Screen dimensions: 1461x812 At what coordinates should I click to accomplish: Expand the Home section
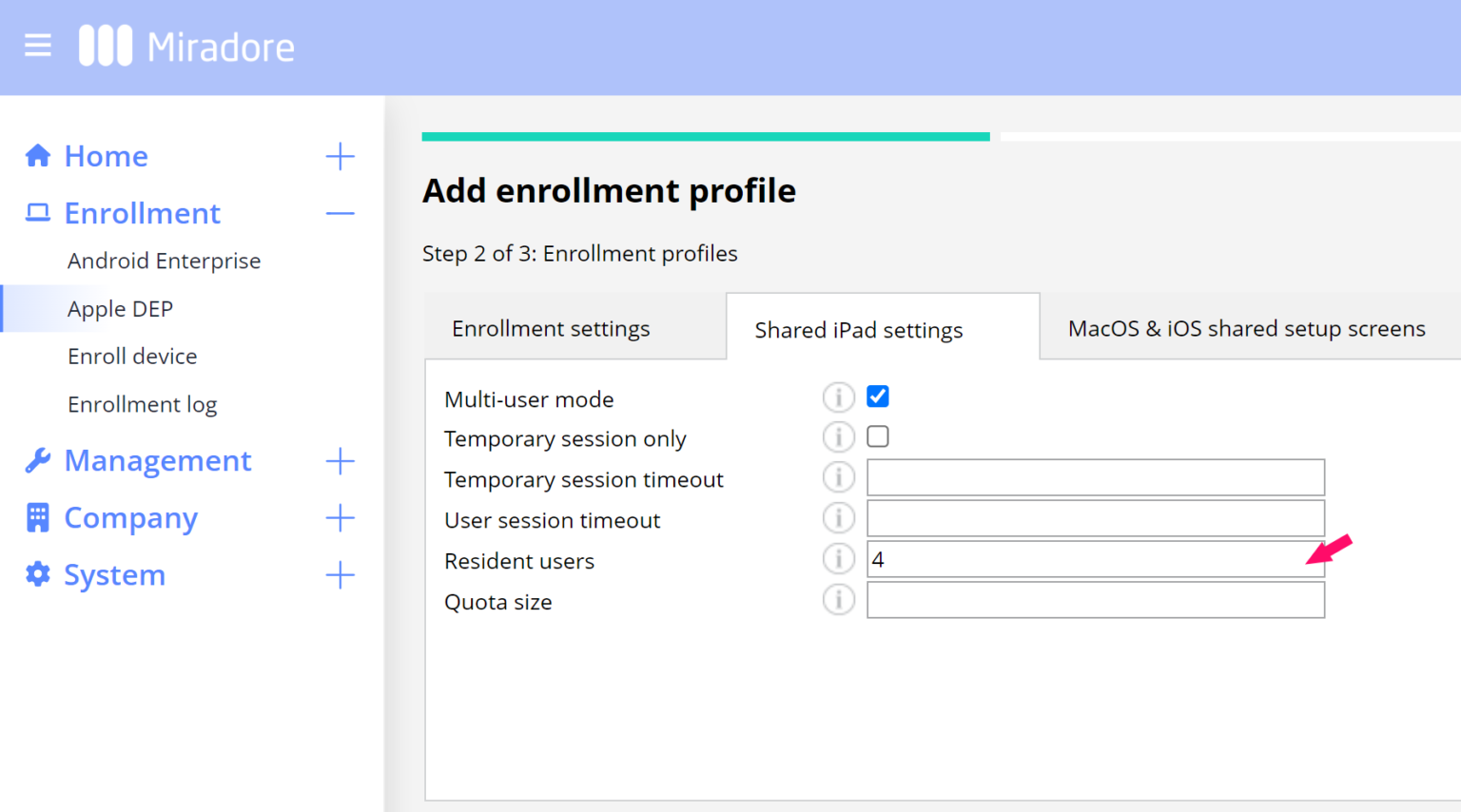coord(340,155)
